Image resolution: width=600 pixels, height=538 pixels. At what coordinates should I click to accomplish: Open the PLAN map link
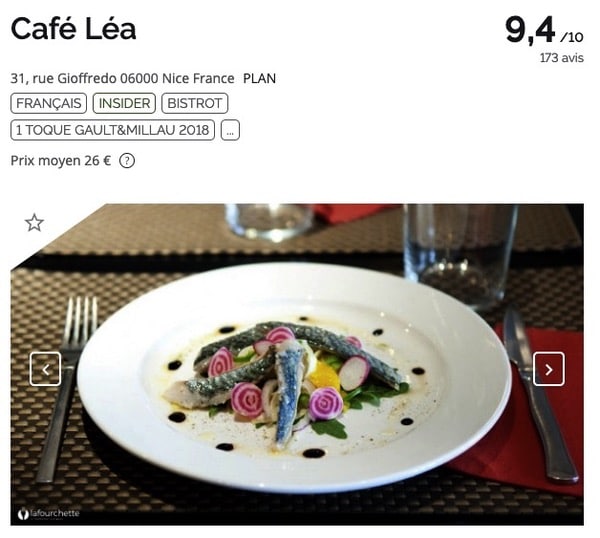[259, 78]
